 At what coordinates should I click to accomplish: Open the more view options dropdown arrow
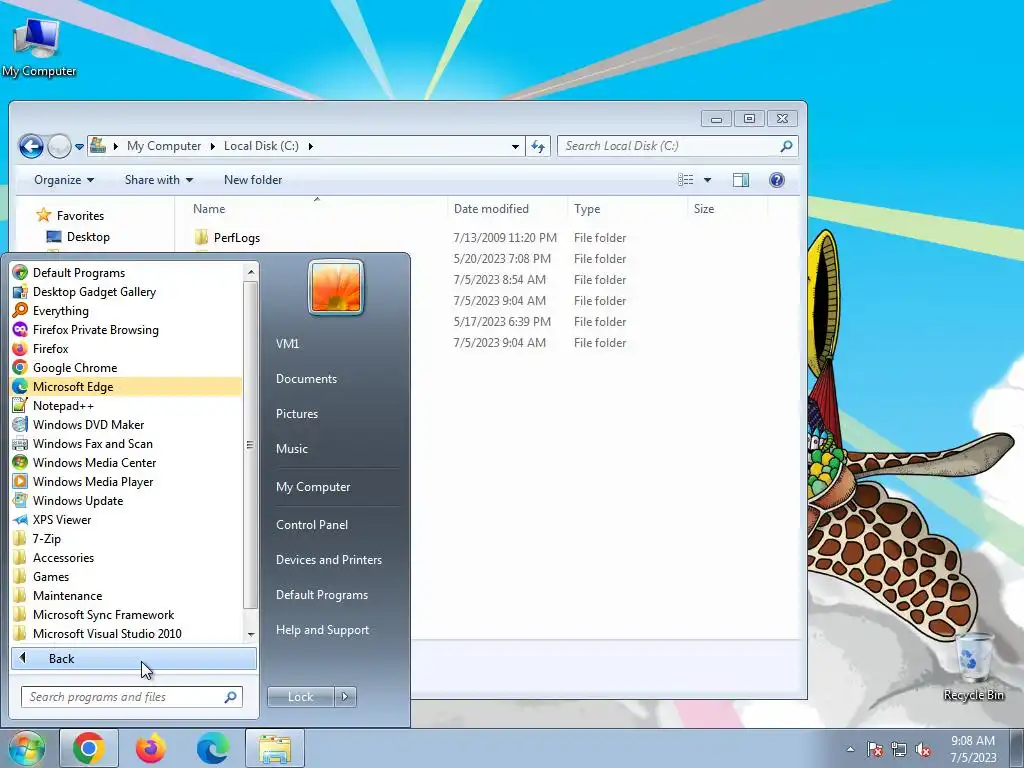pos(707,180)
